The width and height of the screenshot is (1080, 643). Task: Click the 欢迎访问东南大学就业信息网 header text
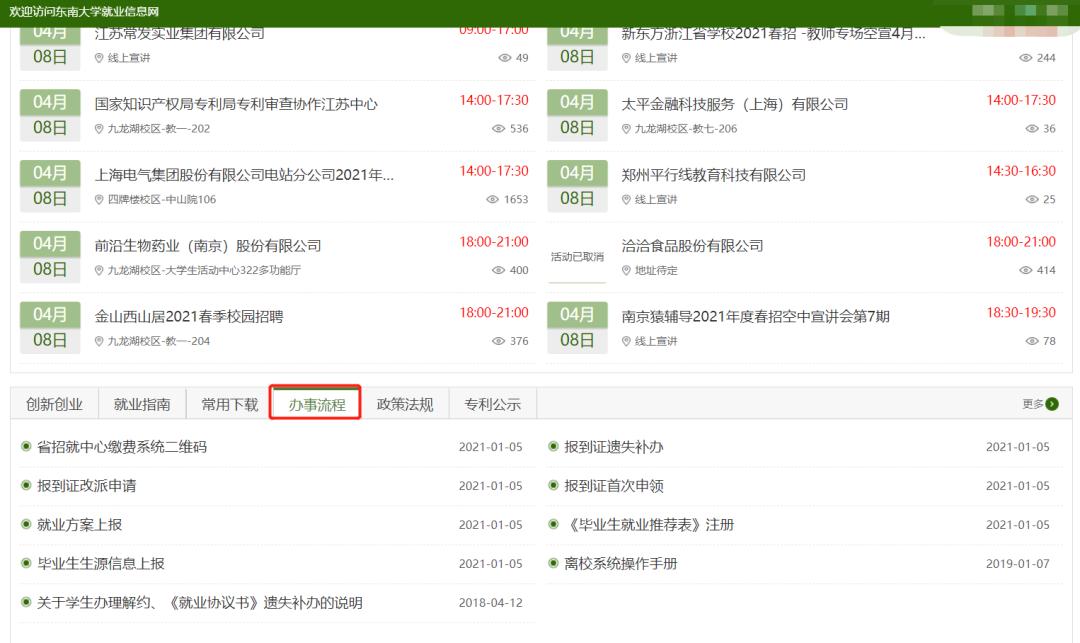coord(84,12)
